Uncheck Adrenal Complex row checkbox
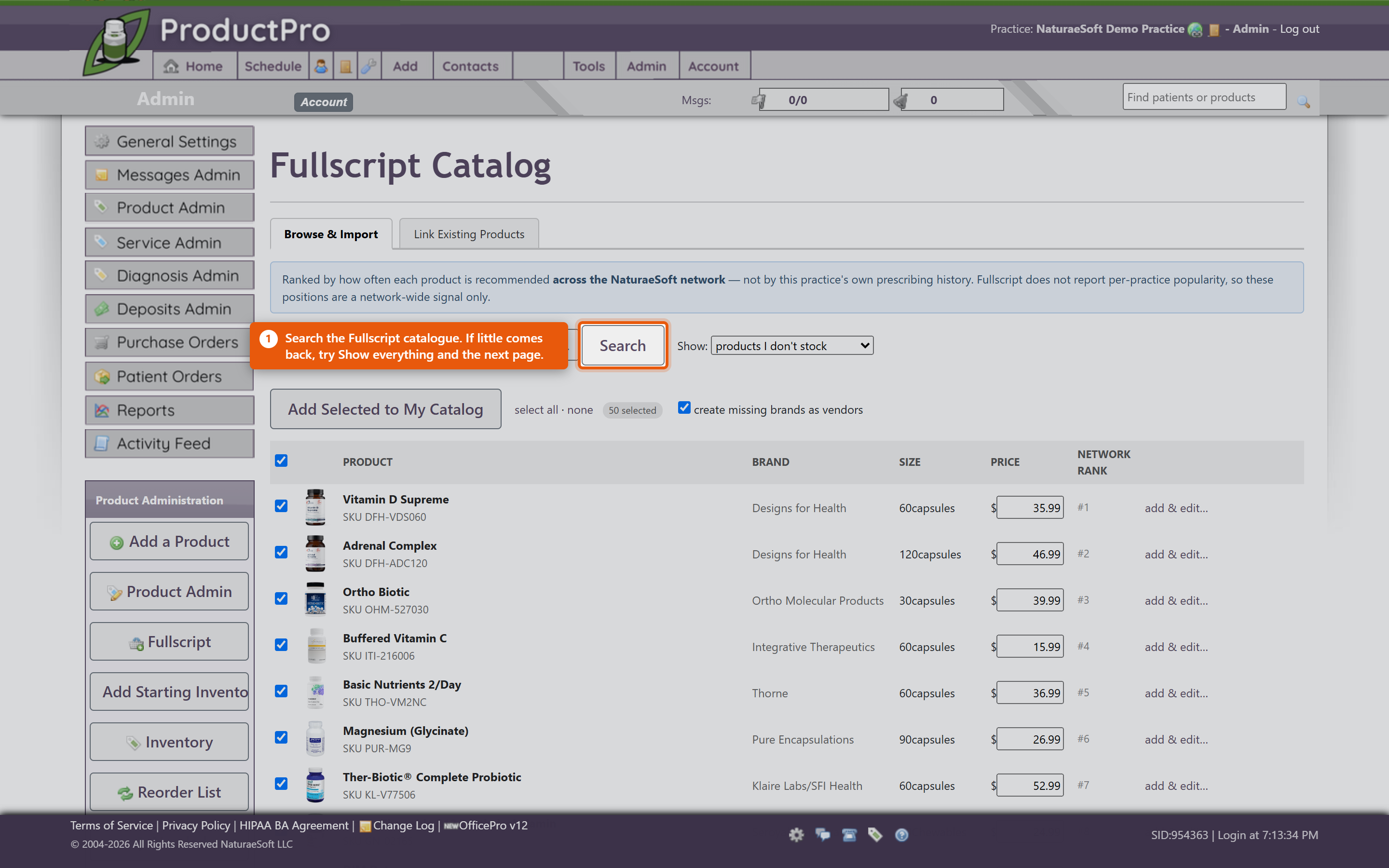This screenshot has width=1389, height=868. [281, 552]
